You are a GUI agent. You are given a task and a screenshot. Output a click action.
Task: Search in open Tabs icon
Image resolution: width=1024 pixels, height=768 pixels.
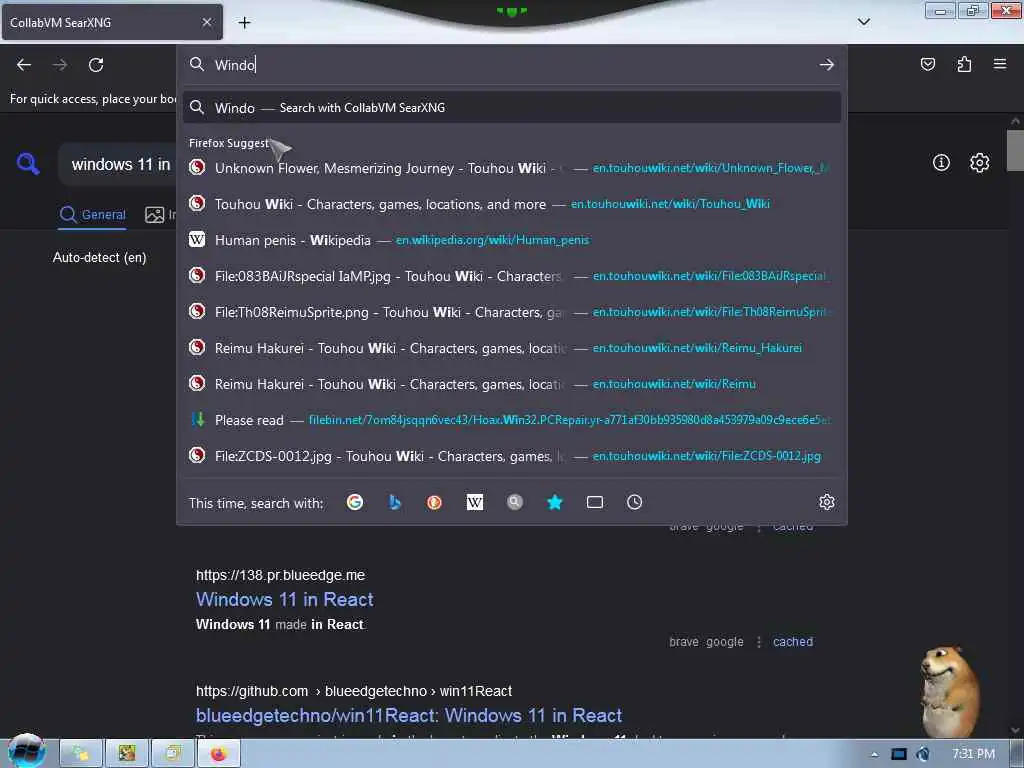594,502
